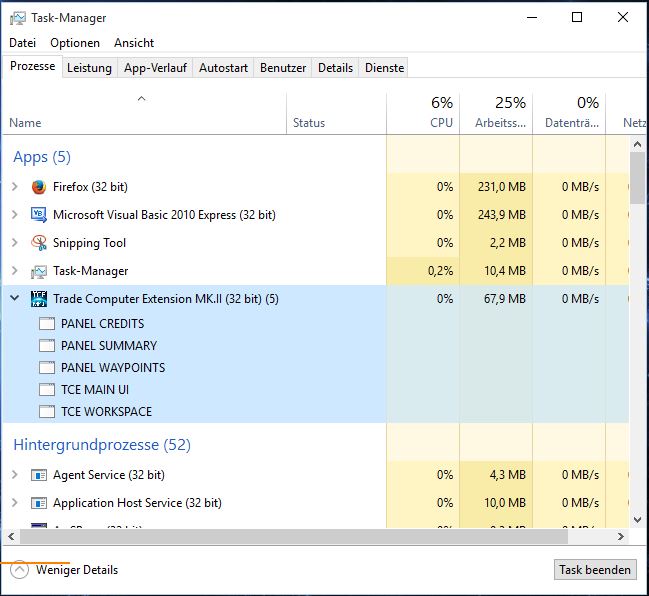
Task: Click the vertical scrollbar up arrow
Action: click(637, 144)
